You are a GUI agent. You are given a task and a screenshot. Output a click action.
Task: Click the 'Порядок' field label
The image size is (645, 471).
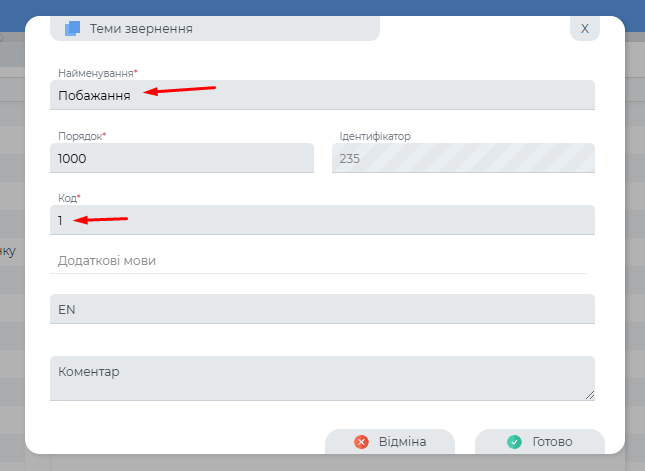80,136
